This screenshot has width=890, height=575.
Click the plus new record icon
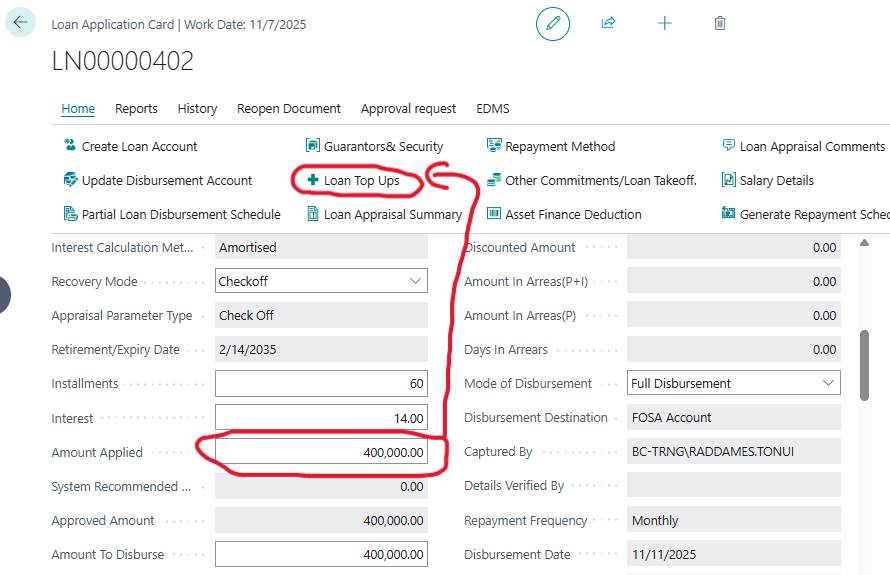(x=664, y=23)
